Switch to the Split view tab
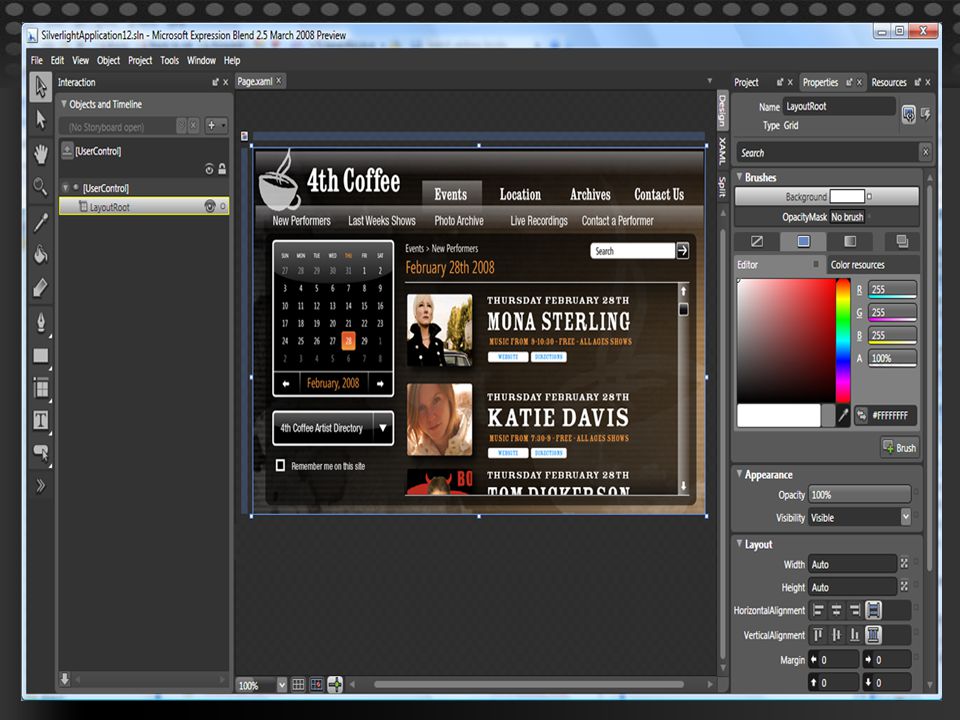Image resolution: width=960 pixels, height=720 pixels. tap(722, 187)
